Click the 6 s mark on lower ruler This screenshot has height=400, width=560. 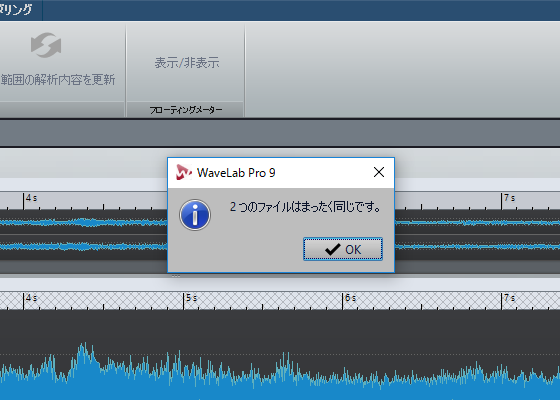(x=350, y=298)
